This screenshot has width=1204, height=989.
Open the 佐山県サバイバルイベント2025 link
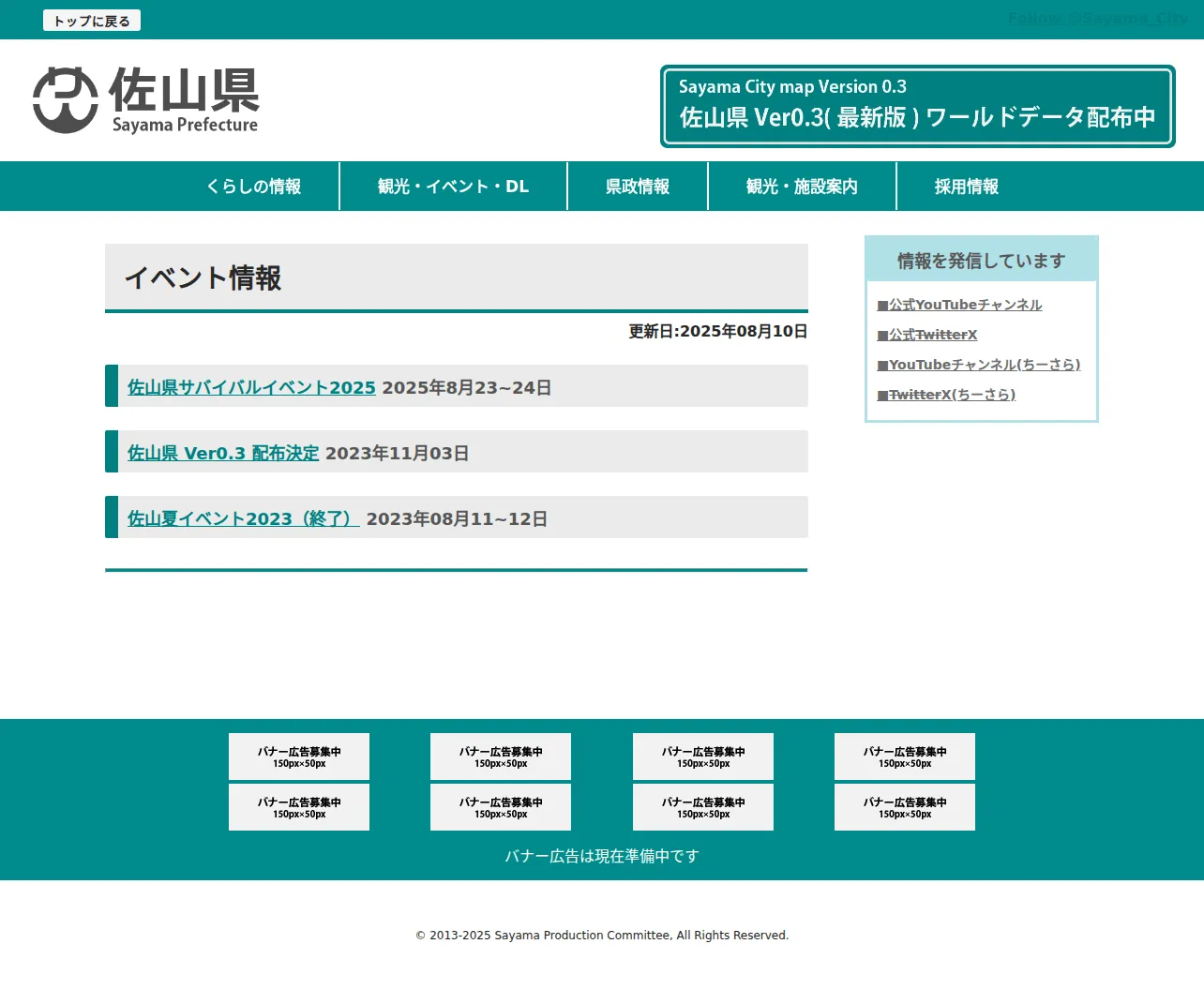point(251,387)
